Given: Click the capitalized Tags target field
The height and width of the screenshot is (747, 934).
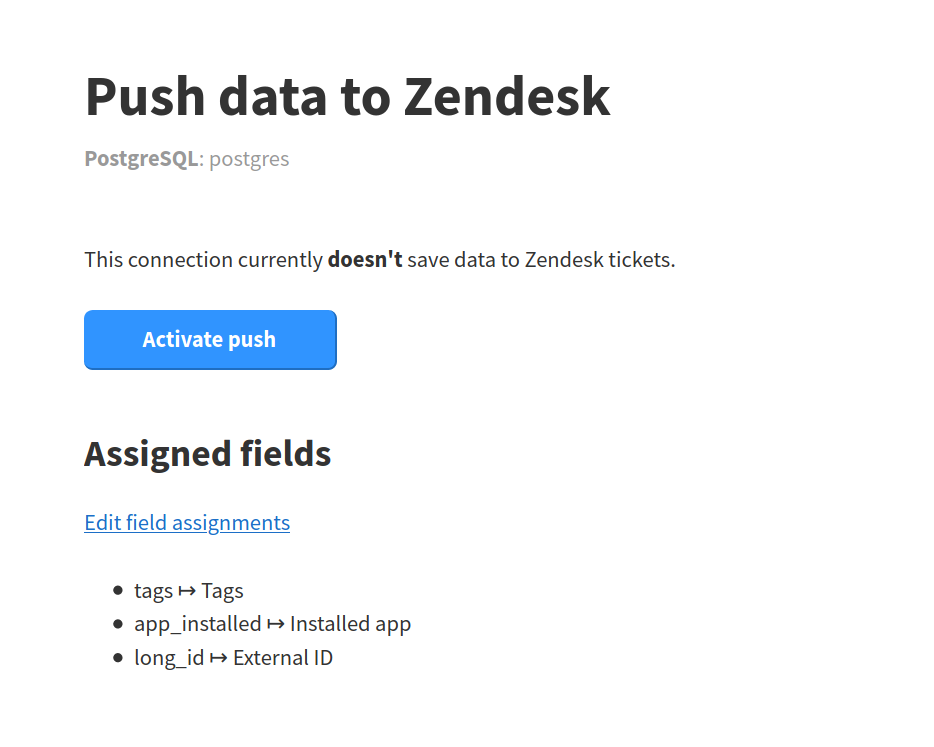Looking at the screenshot, I should point(222,591).
